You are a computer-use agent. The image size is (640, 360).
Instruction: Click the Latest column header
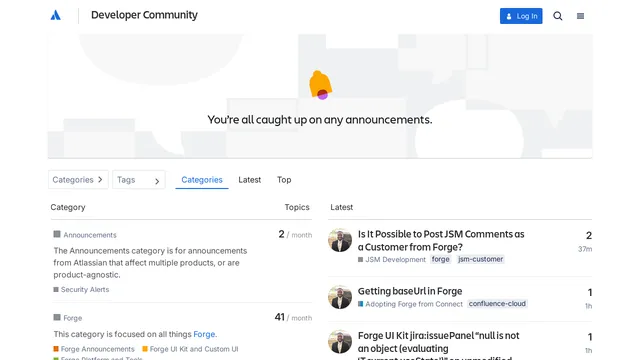(x=342, y=207)
